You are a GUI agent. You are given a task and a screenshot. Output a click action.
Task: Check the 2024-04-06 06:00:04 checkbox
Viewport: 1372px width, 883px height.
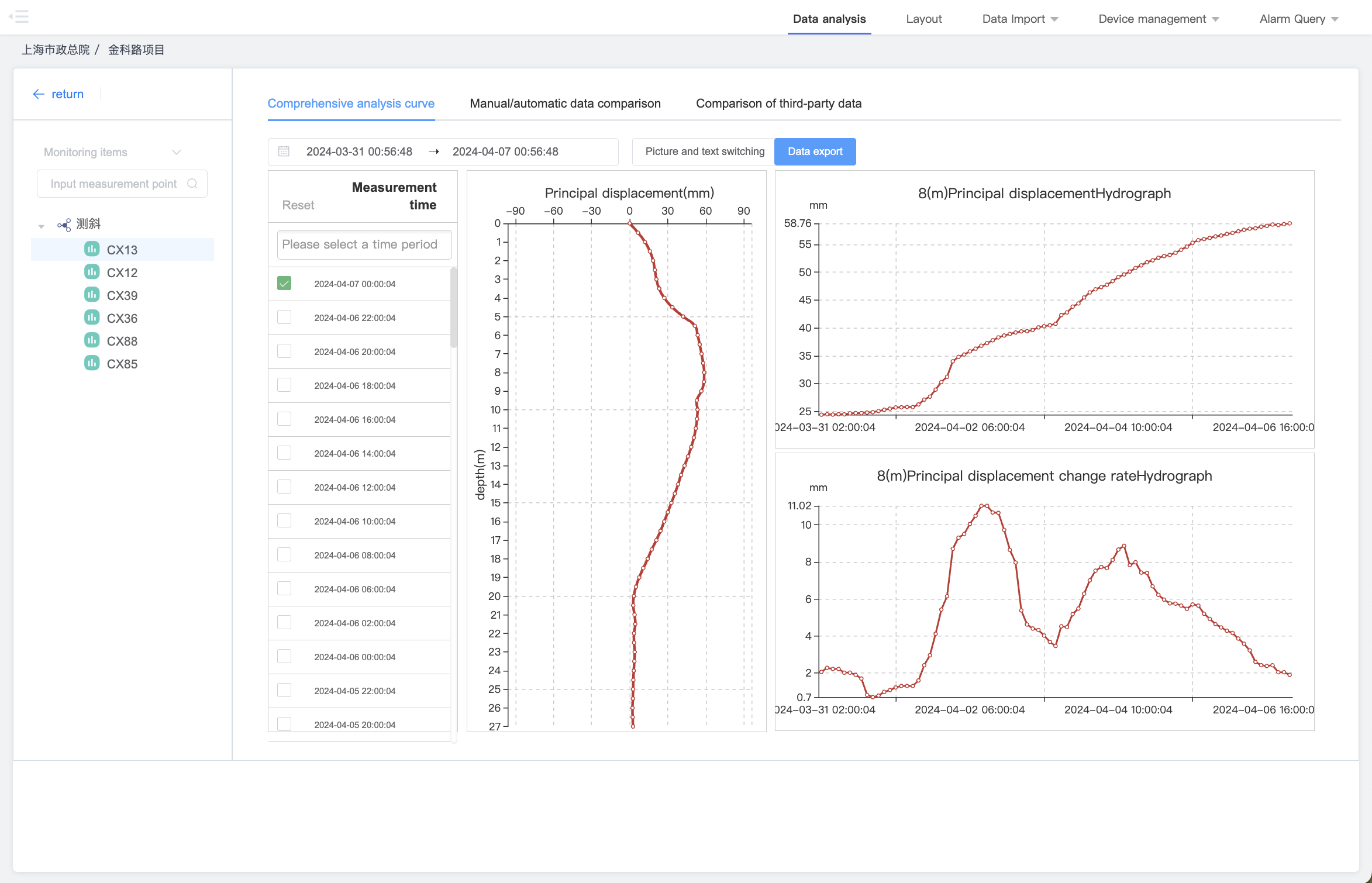[284, 589]
